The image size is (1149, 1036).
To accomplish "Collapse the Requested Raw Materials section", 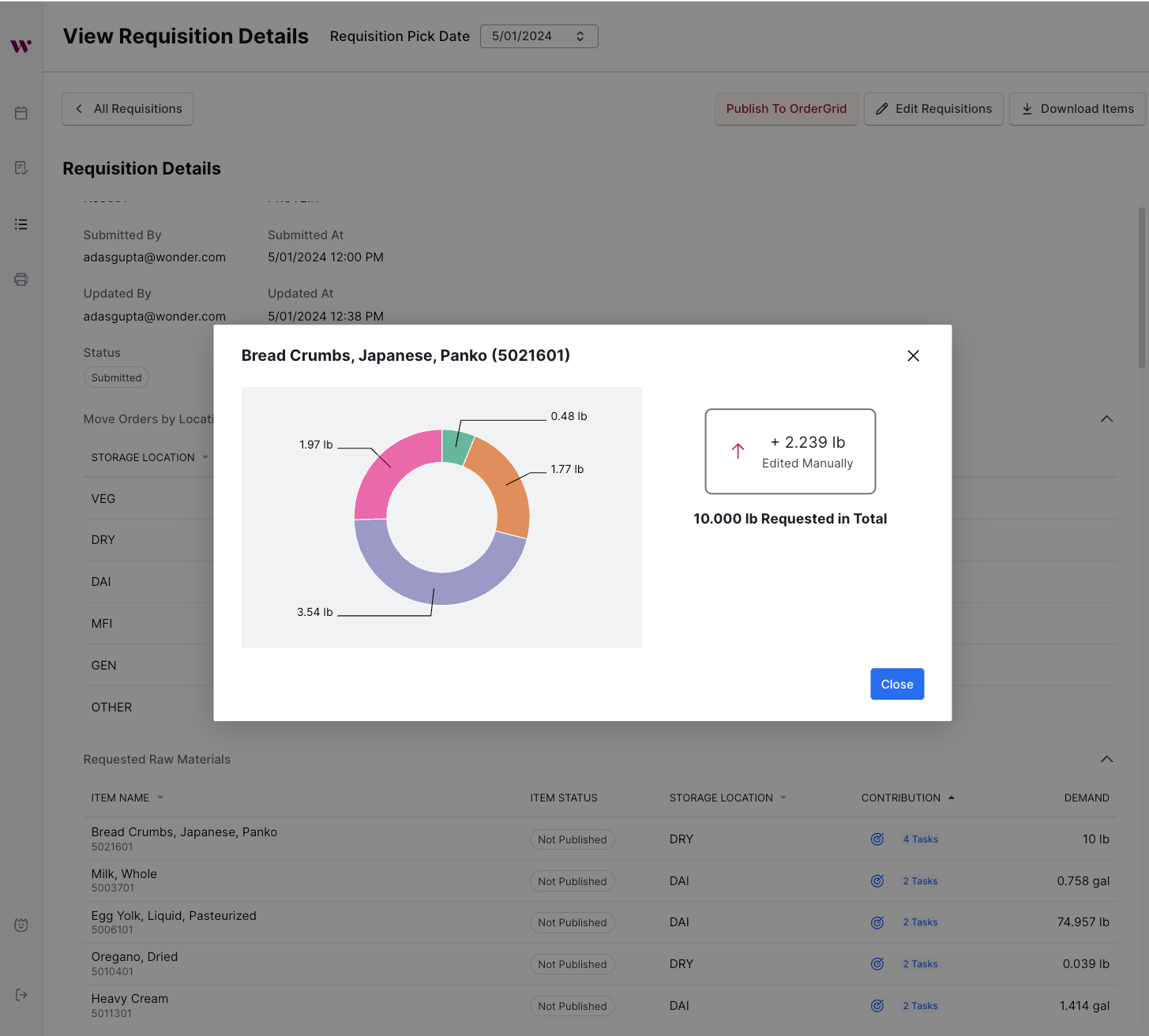I will point(1107,759).
